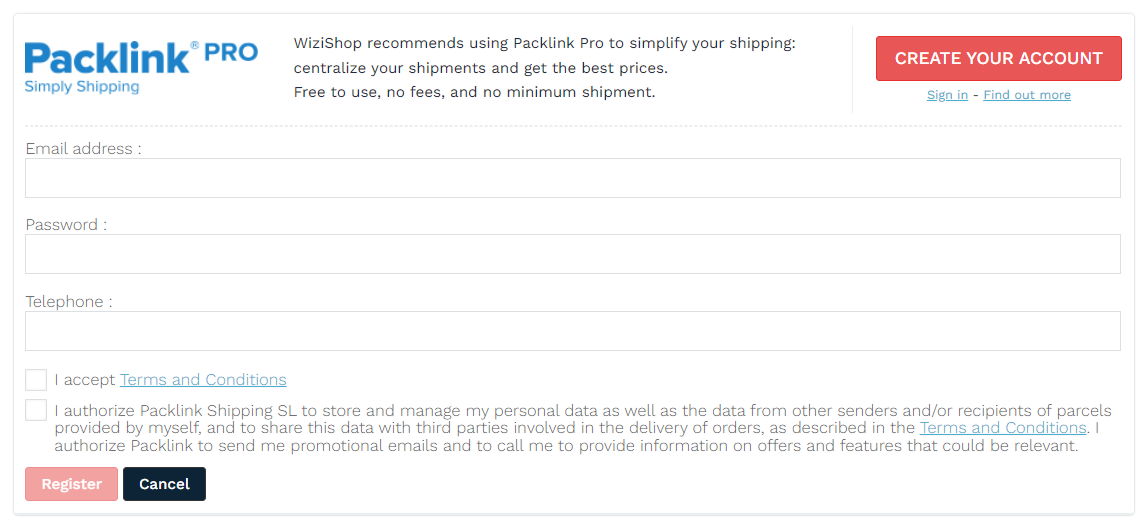This screenshot has width=1145, height=528.
Task: Click the "I accept" label text
Action: [85, 380]
